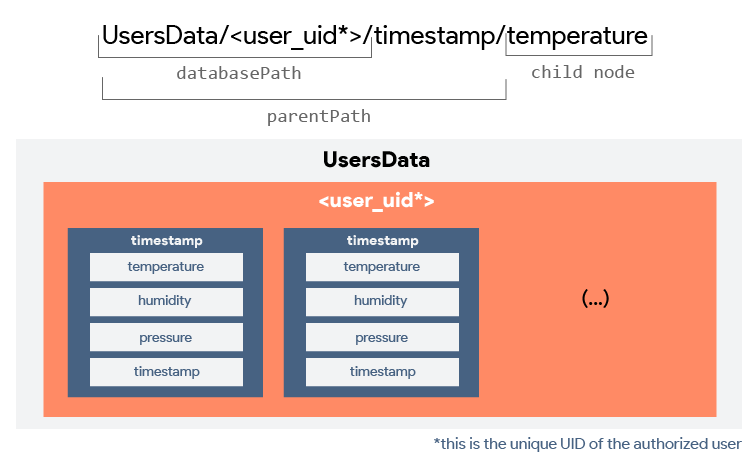750x463 pixels.
Task: Click 'temperature' in the top path string
Action: click(578, 37)
